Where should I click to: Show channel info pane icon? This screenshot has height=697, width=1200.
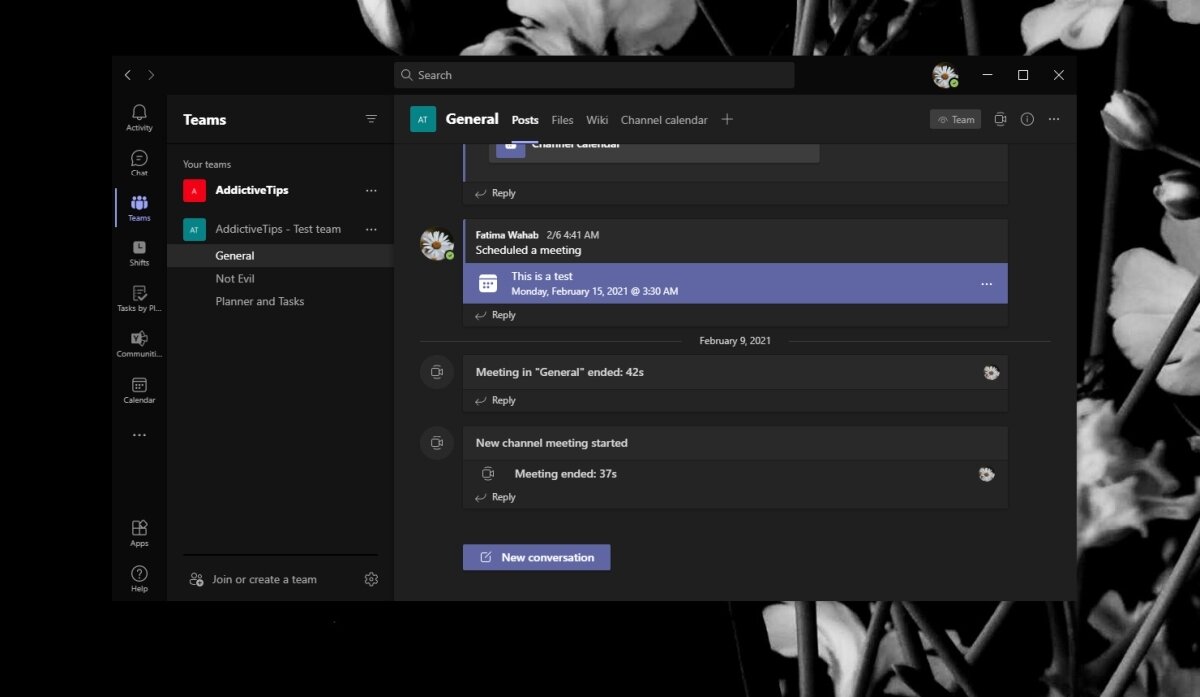[1027, 120]
